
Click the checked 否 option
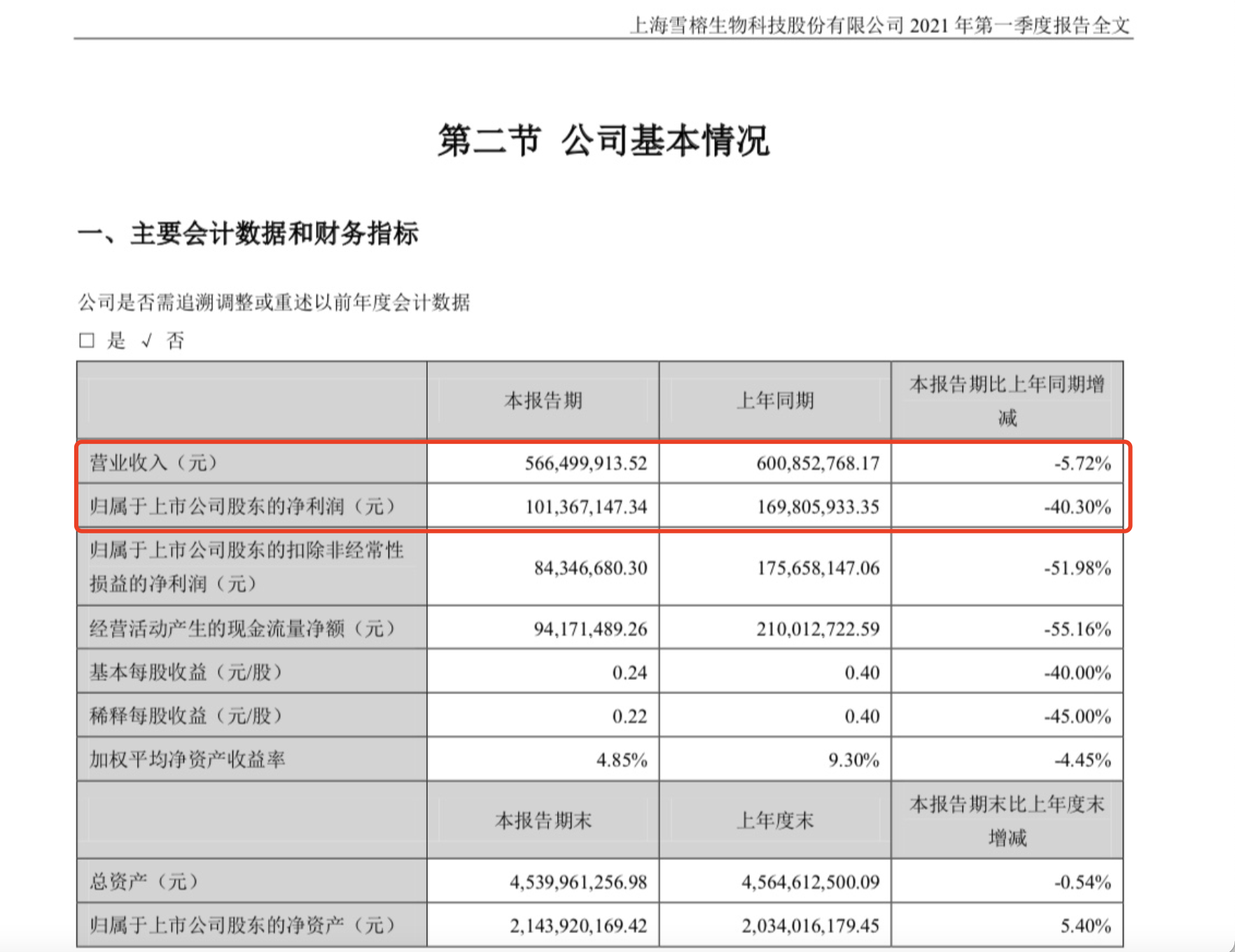(x=162, y=341)
